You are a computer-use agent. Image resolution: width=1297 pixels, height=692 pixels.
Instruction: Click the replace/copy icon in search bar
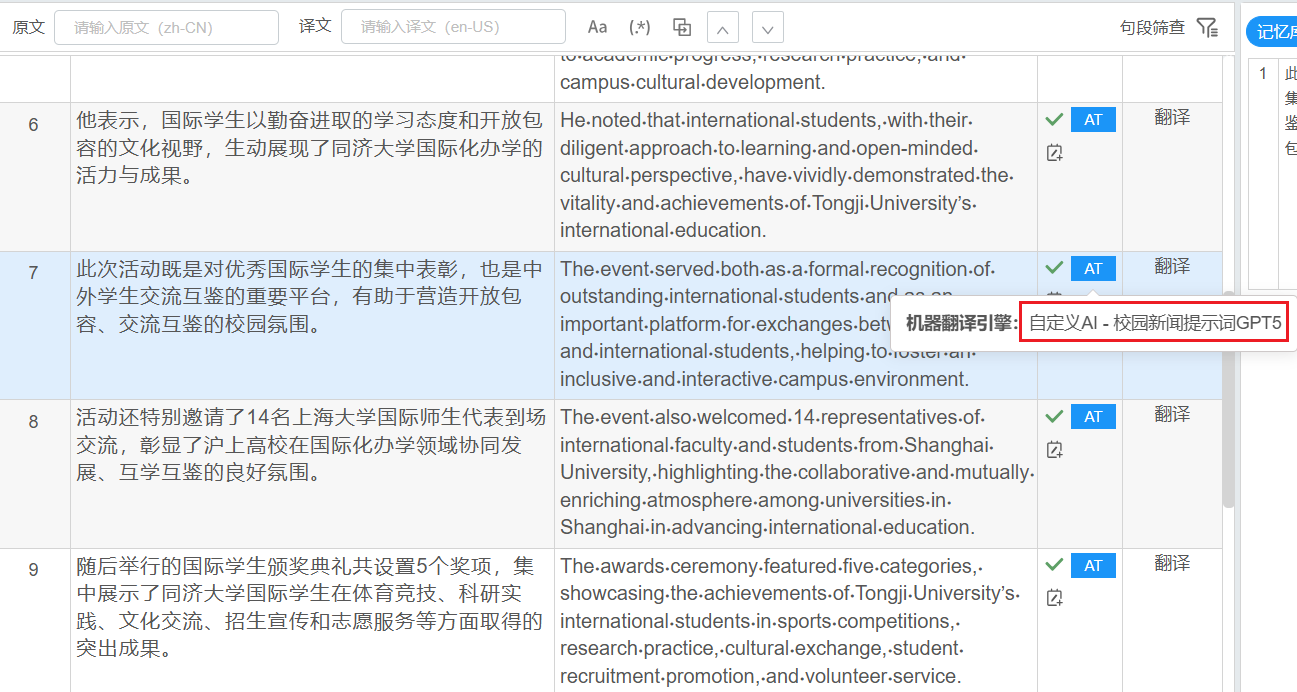pyautogui.click(x=682, y=27)
